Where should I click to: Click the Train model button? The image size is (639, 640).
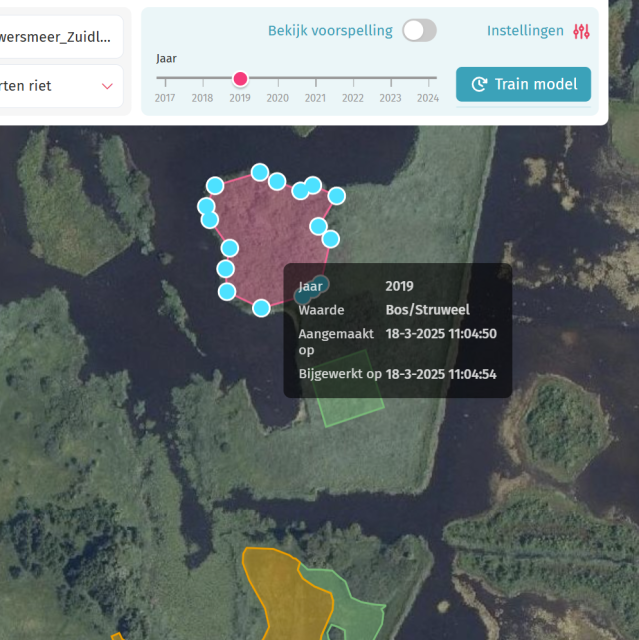tap(523, 84)
